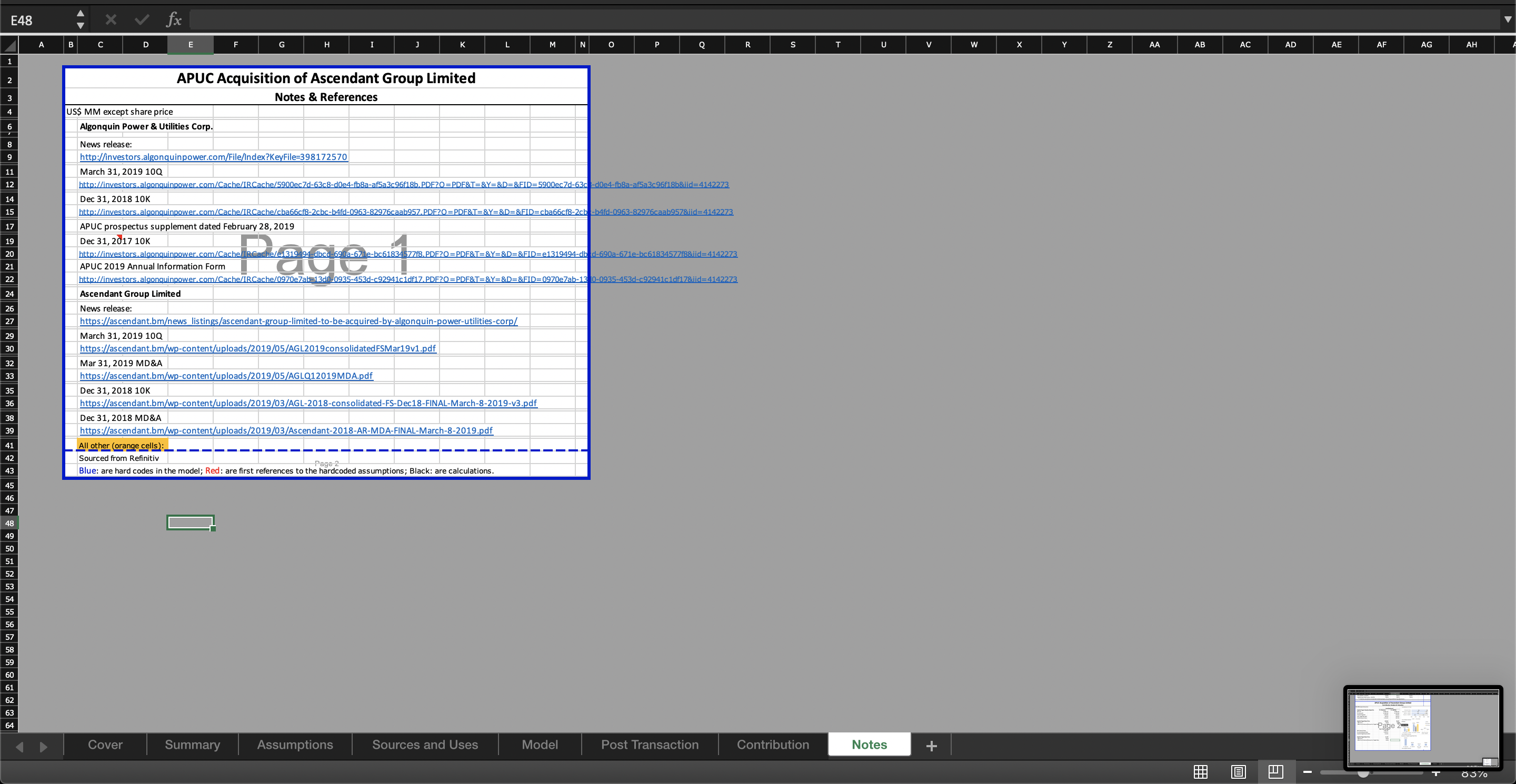The height and width of the screenshot is (784, 1516).
Task: Switch to Page Layout view icon
Action: pyautogui.click(x=1238, y=772)
